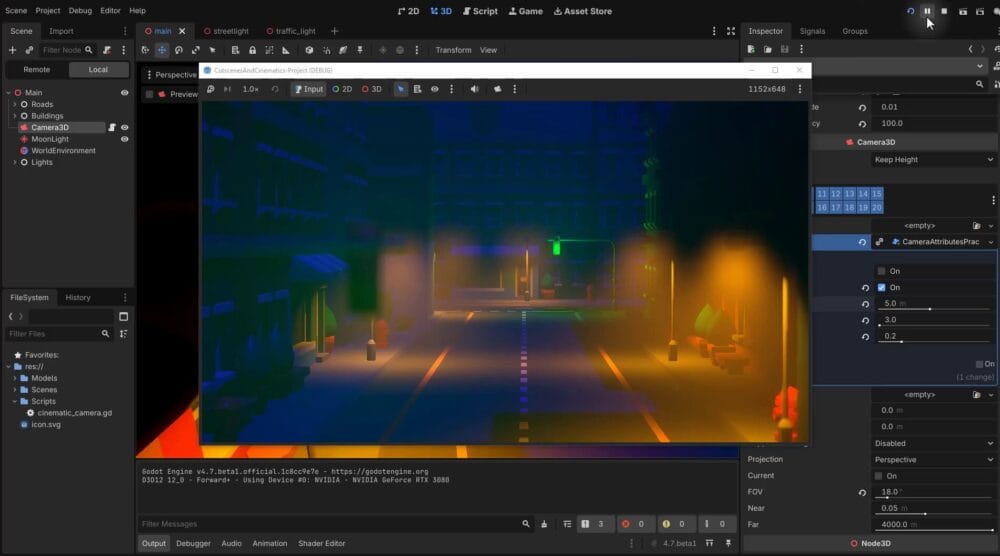Viewport: 1000px width, 556px height.
Task: Expand the Roads node in scene tree
Action: click(x=15, y=105)
